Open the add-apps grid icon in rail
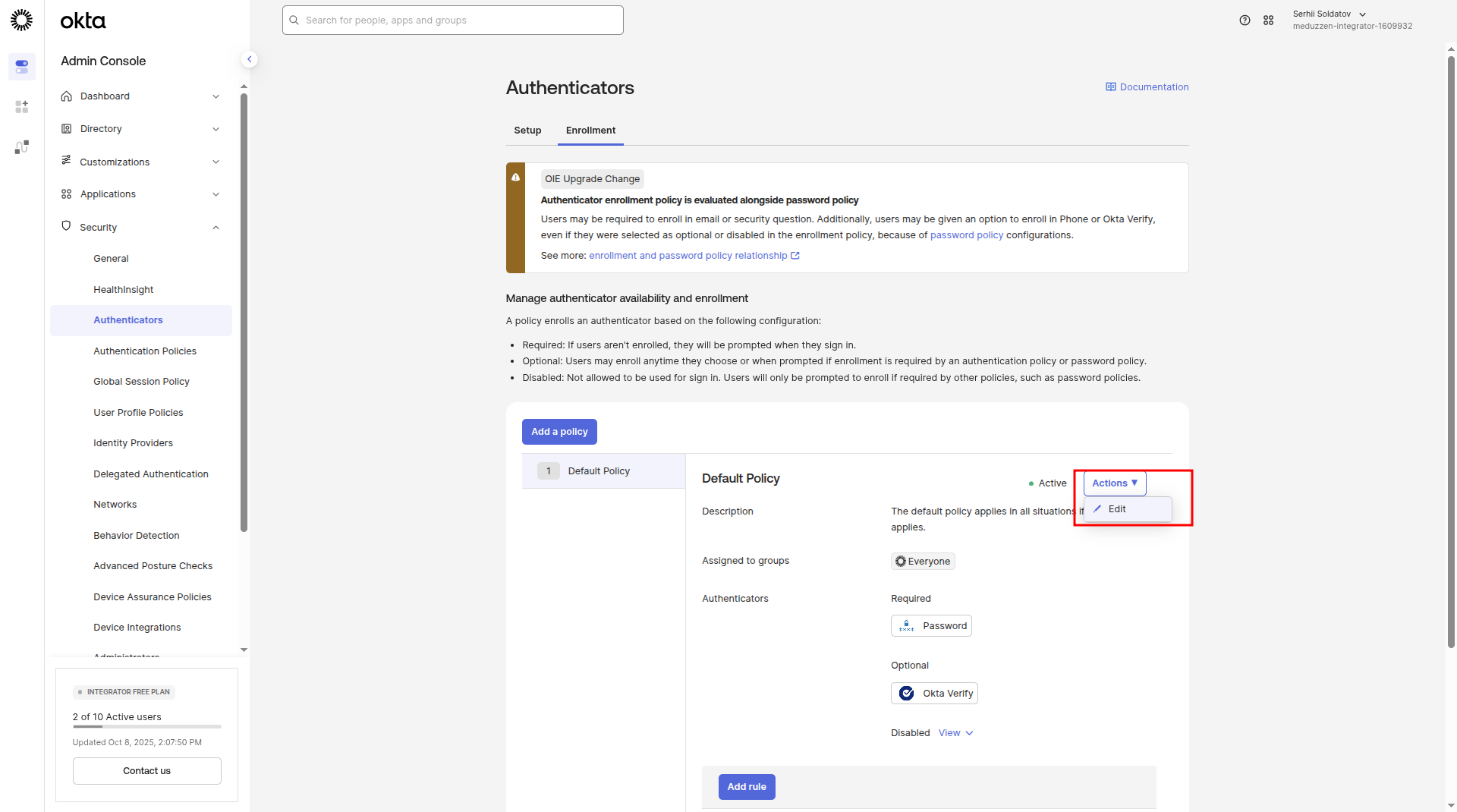 21,107
